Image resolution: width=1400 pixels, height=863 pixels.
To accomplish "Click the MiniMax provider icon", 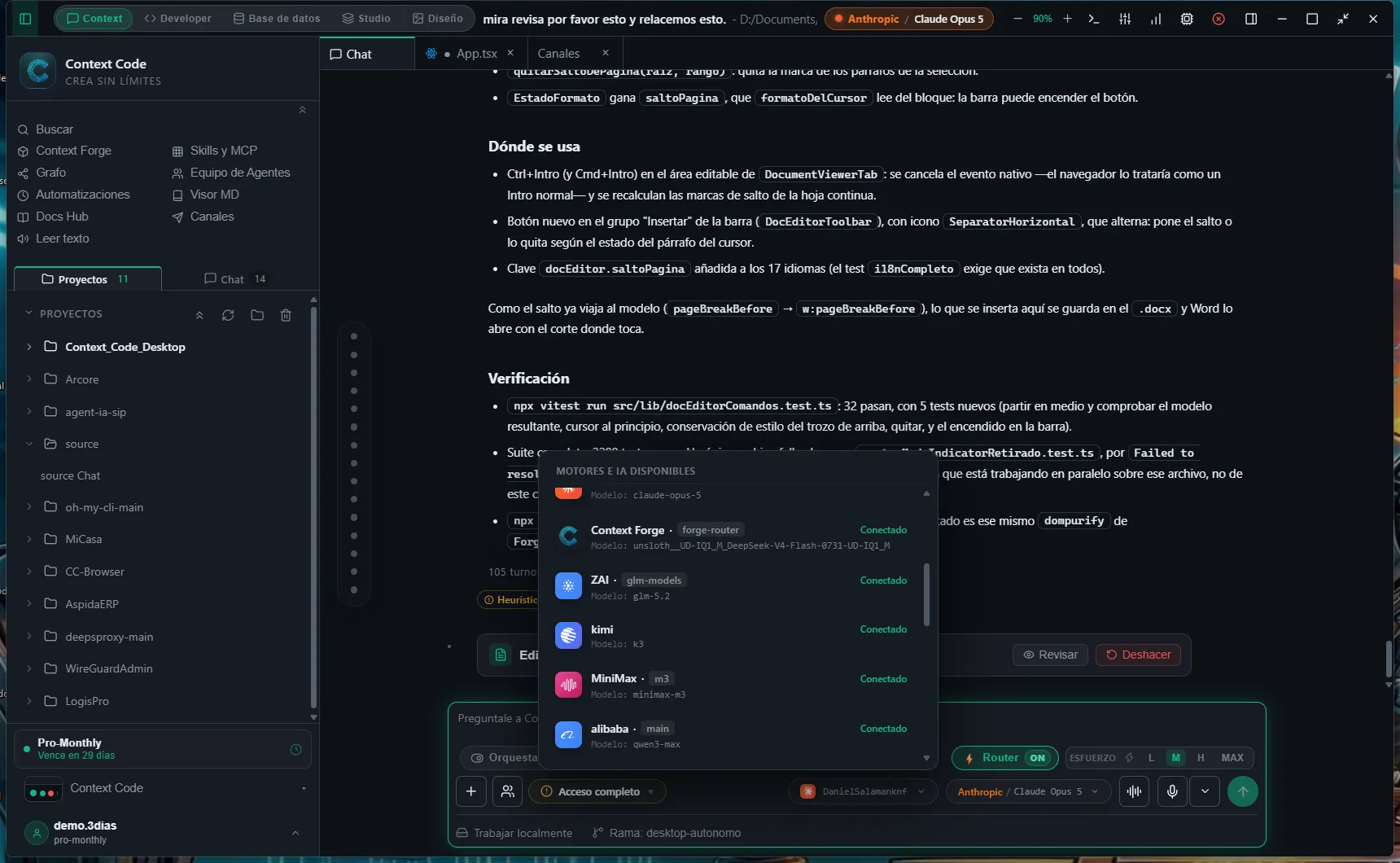I will click(568, 685).
